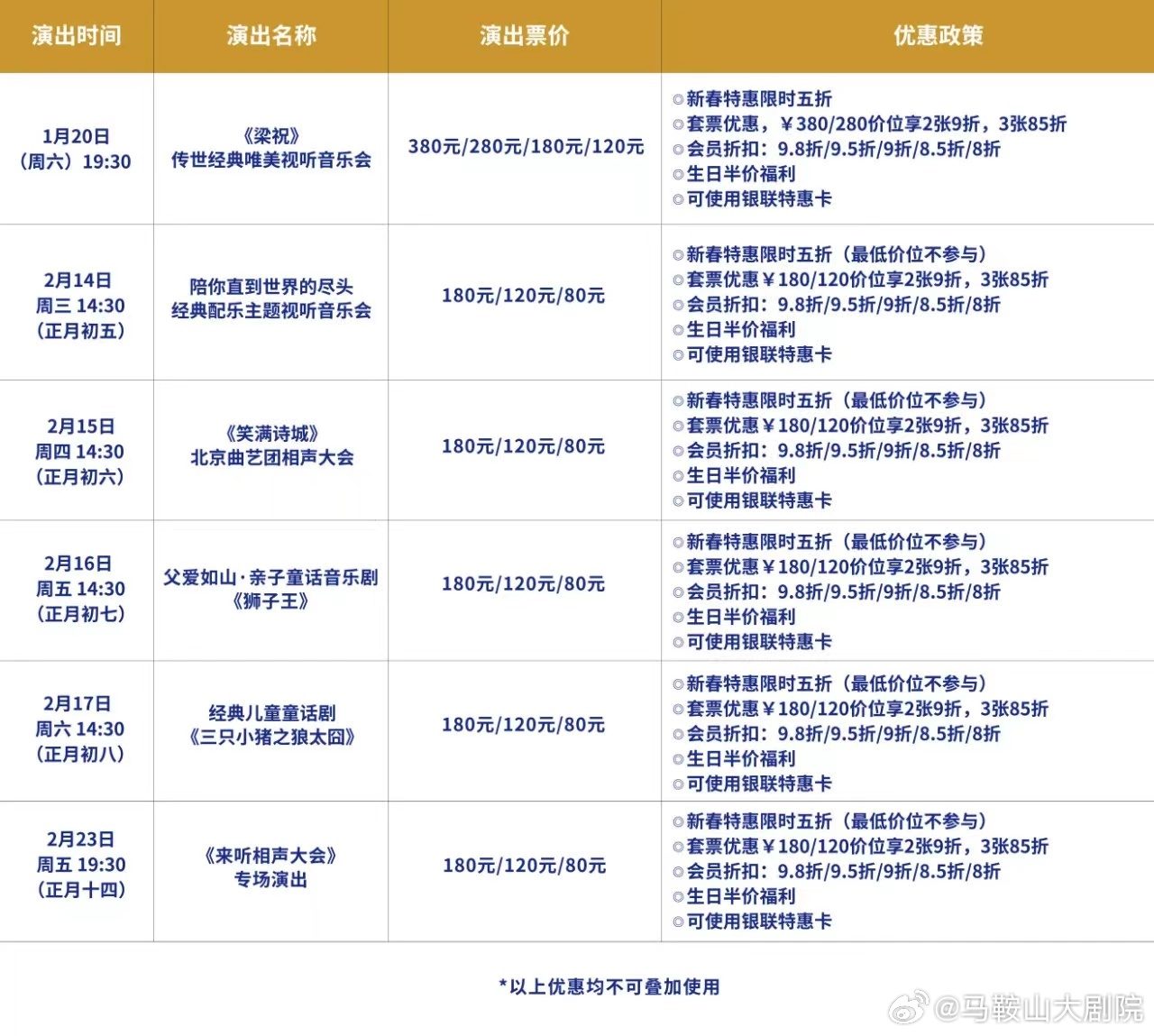
Task: Click 会员折扣 line in the 1月20日 row
Action: pos(836,149)
